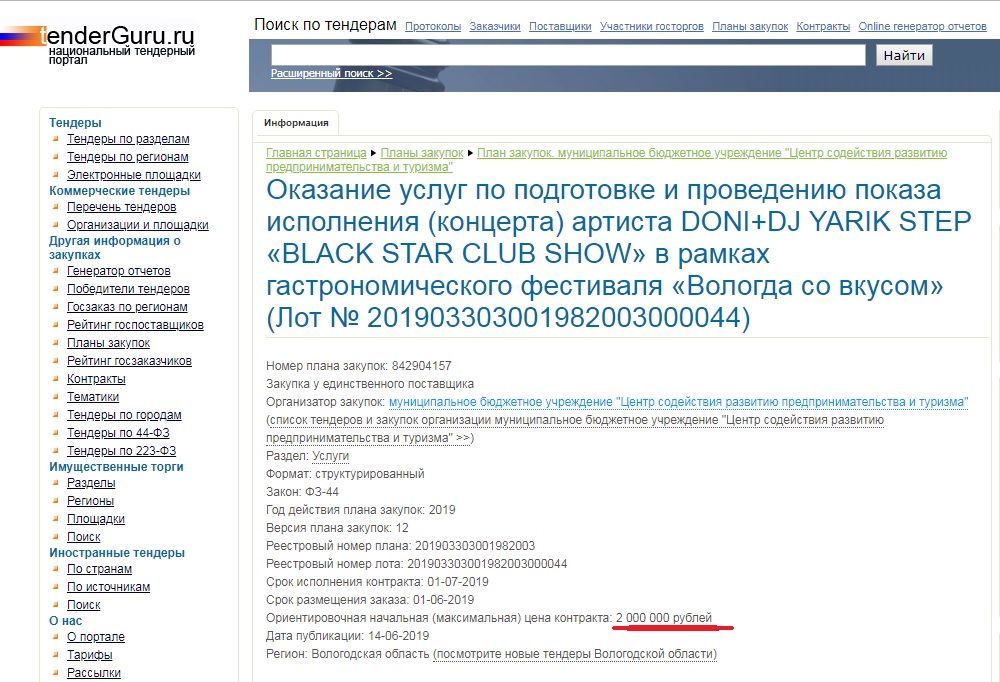This screenshot has height=682, width=1000.
Task: Select the Информация tab
Action: 296,122
